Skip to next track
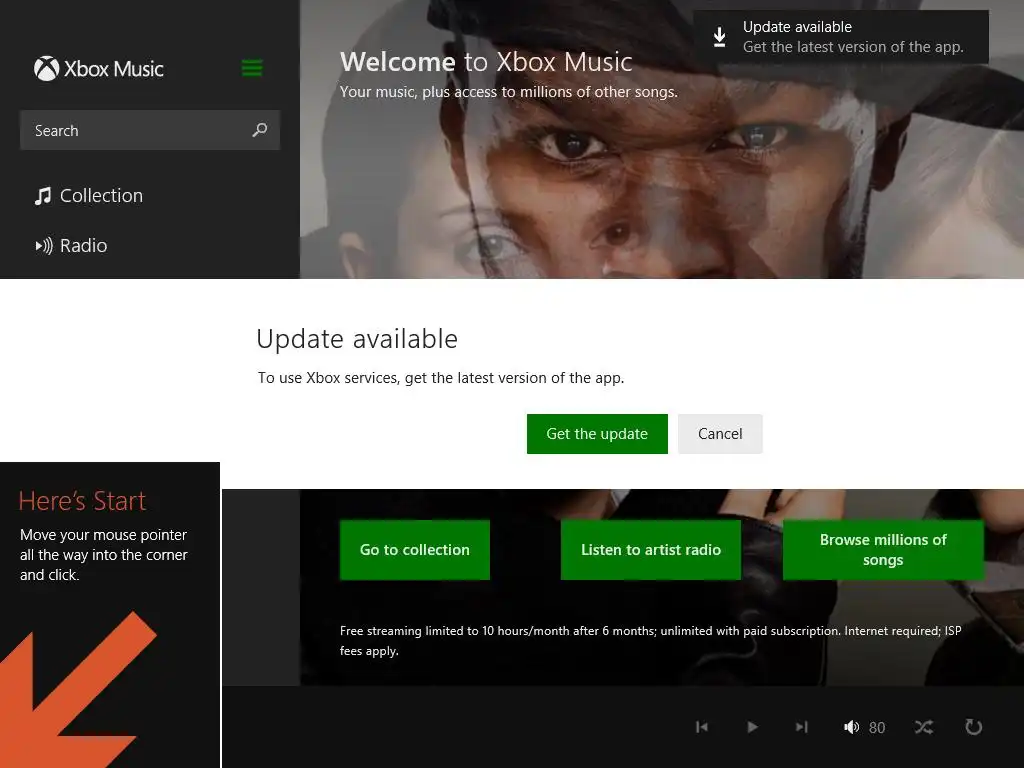This screenshot has width=1024, height=768. [x=802, y=727]
